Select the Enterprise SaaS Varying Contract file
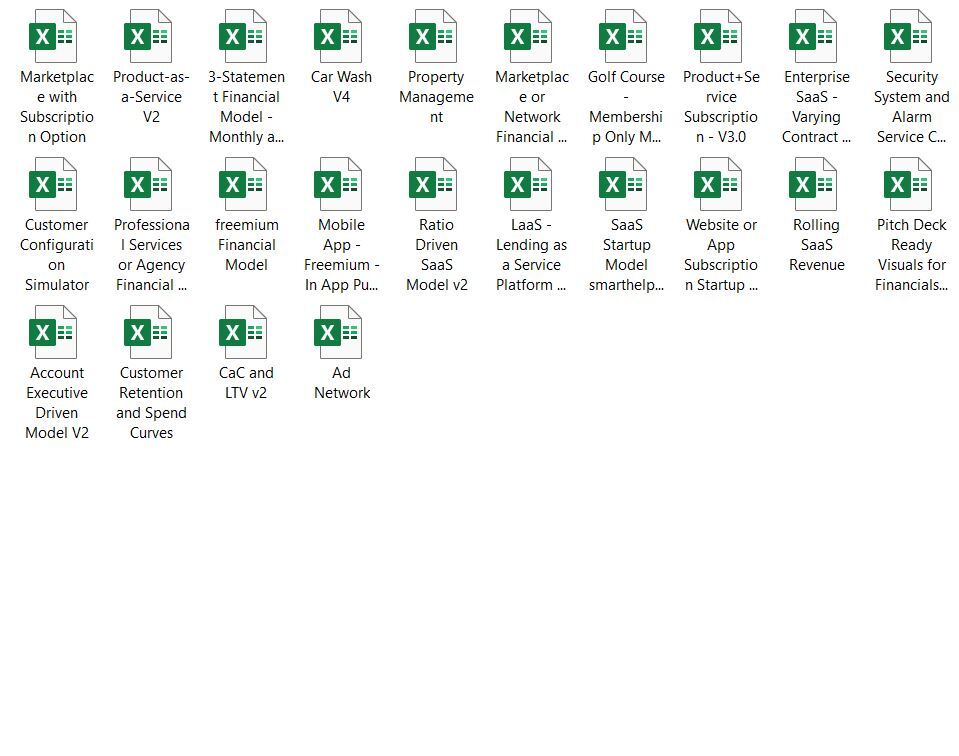The image size is (959, 756). point(816,37)
